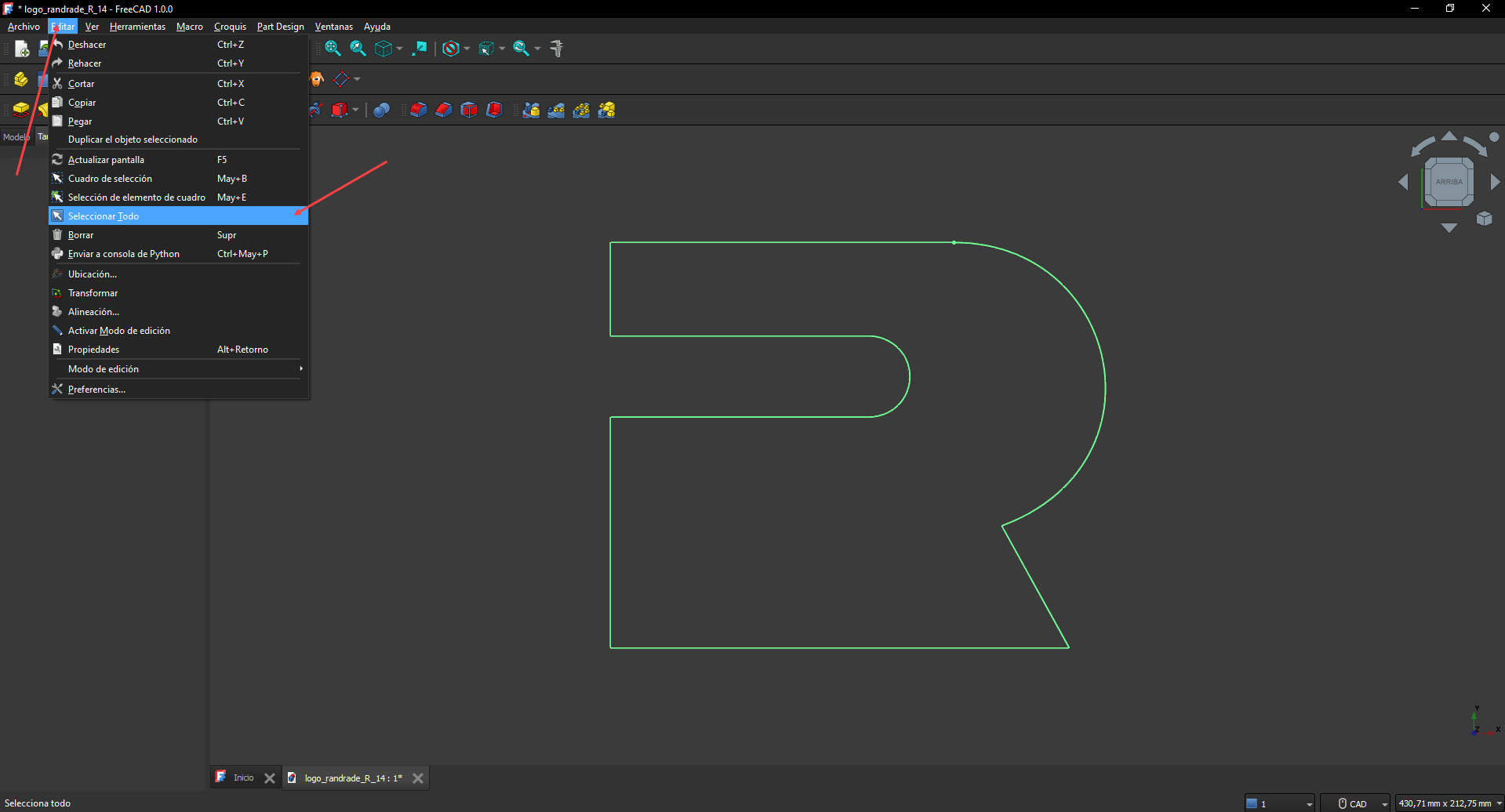Open the datum diamond dropdown arrow
Image resolution: width=1505 pixels, height=812 pixels.
357,79
